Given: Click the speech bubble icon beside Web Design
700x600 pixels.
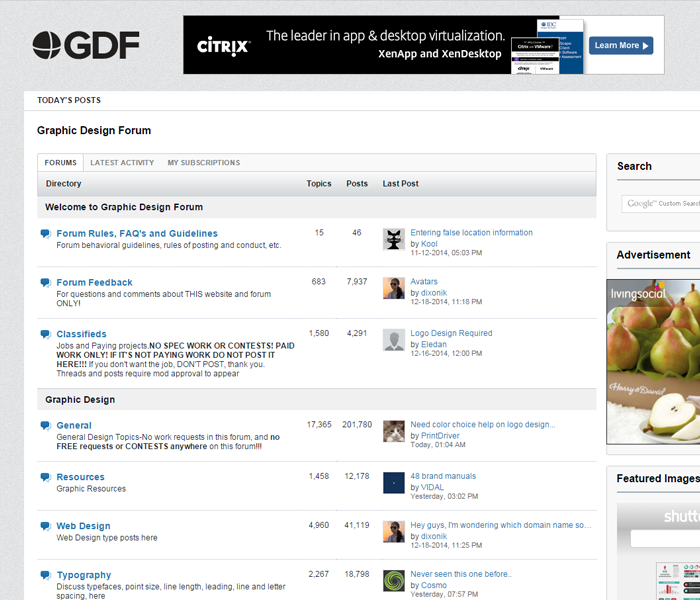Looking at the screenshot, I should [x=46, y=526].
